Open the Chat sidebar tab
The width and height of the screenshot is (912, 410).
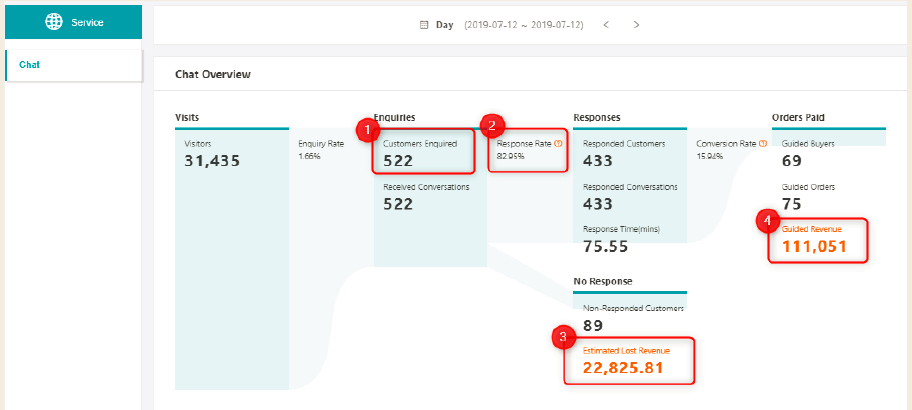tap(74, 65)
